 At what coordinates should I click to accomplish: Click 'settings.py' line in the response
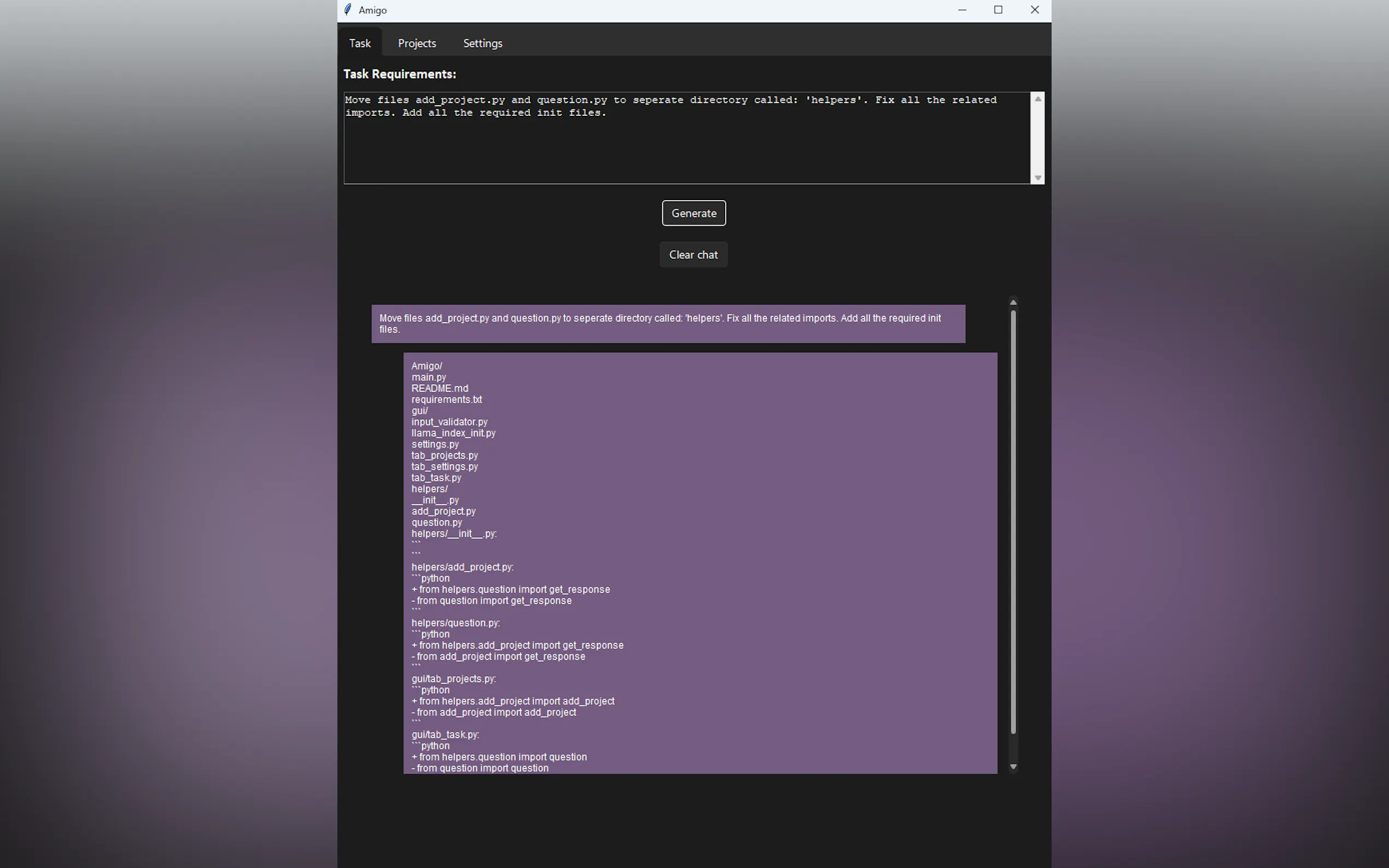click(x=435, y=444)
